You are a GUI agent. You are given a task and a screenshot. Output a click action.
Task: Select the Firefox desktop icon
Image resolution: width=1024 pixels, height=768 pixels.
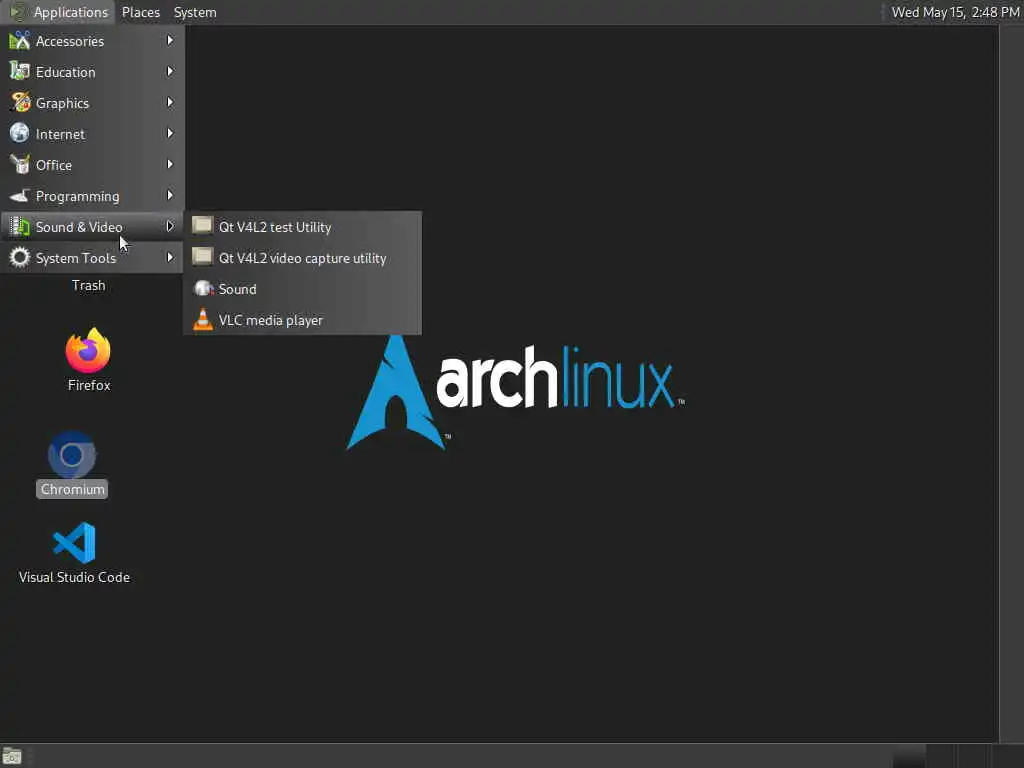pos(88,351)
